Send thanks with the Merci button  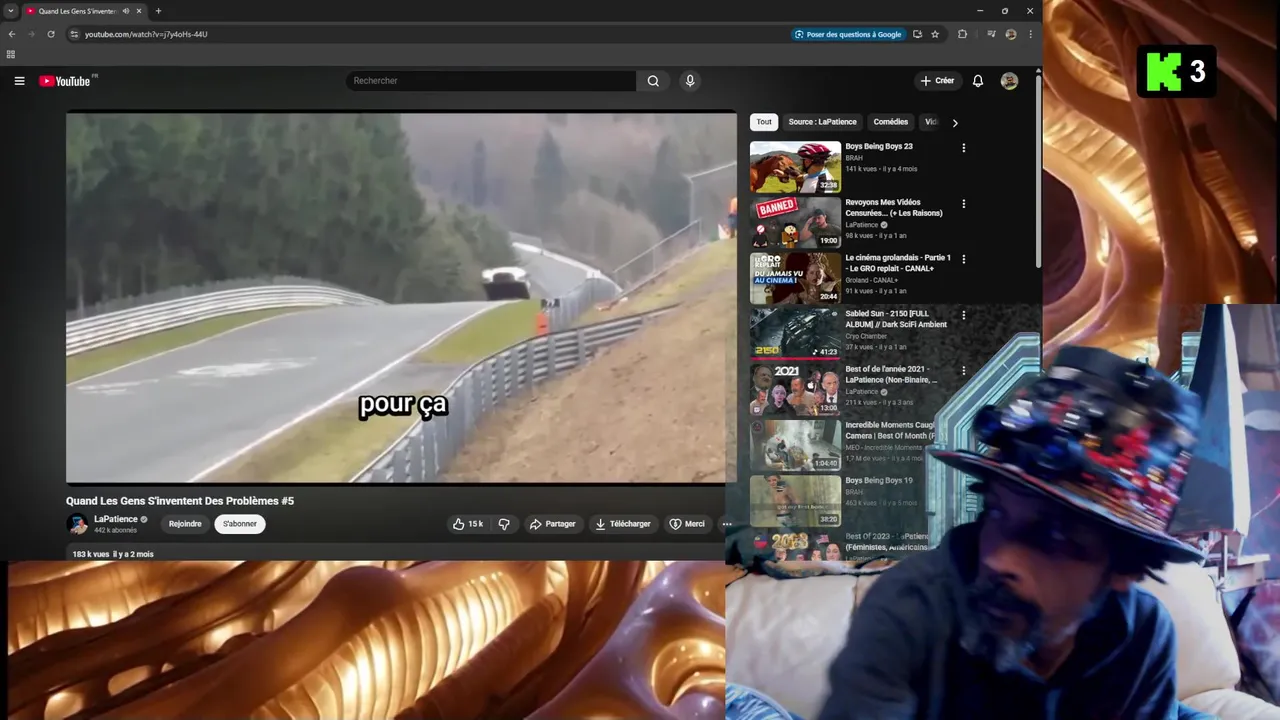687,524
